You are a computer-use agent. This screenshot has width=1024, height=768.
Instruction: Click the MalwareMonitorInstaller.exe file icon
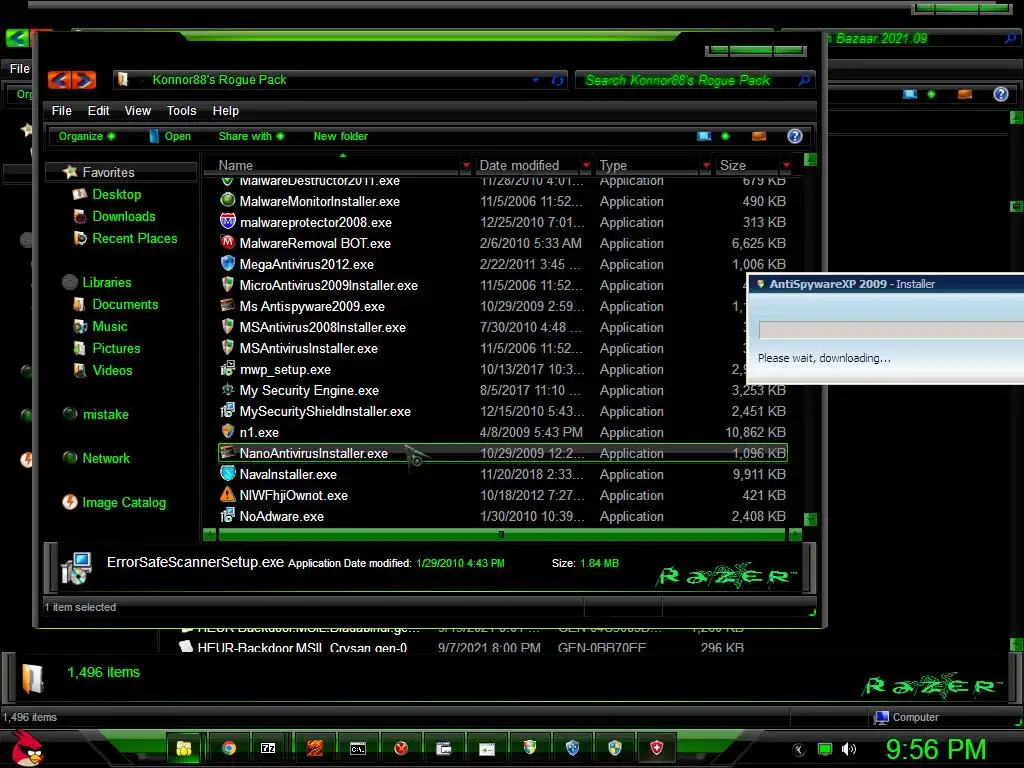[x=227, y=200]
